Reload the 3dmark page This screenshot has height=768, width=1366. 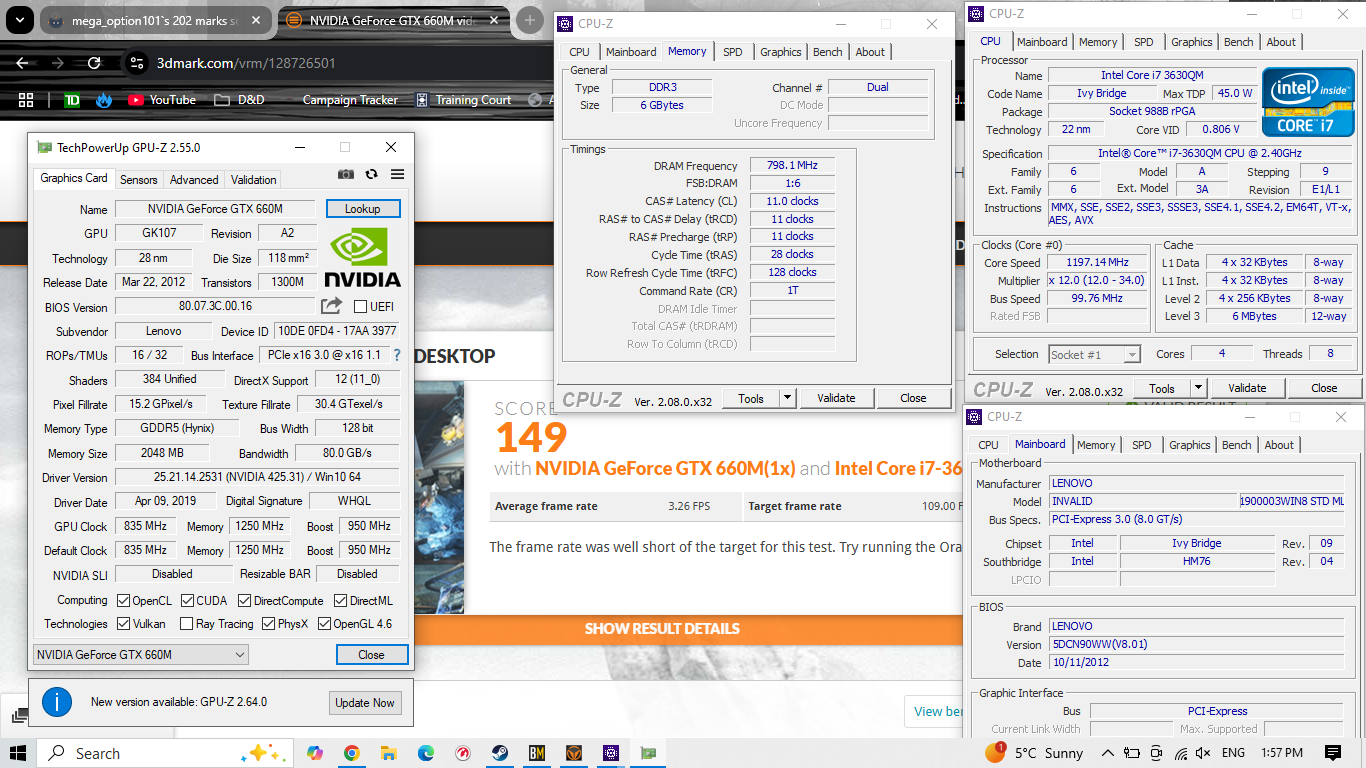pyautogui.click(x=94, y=63)
